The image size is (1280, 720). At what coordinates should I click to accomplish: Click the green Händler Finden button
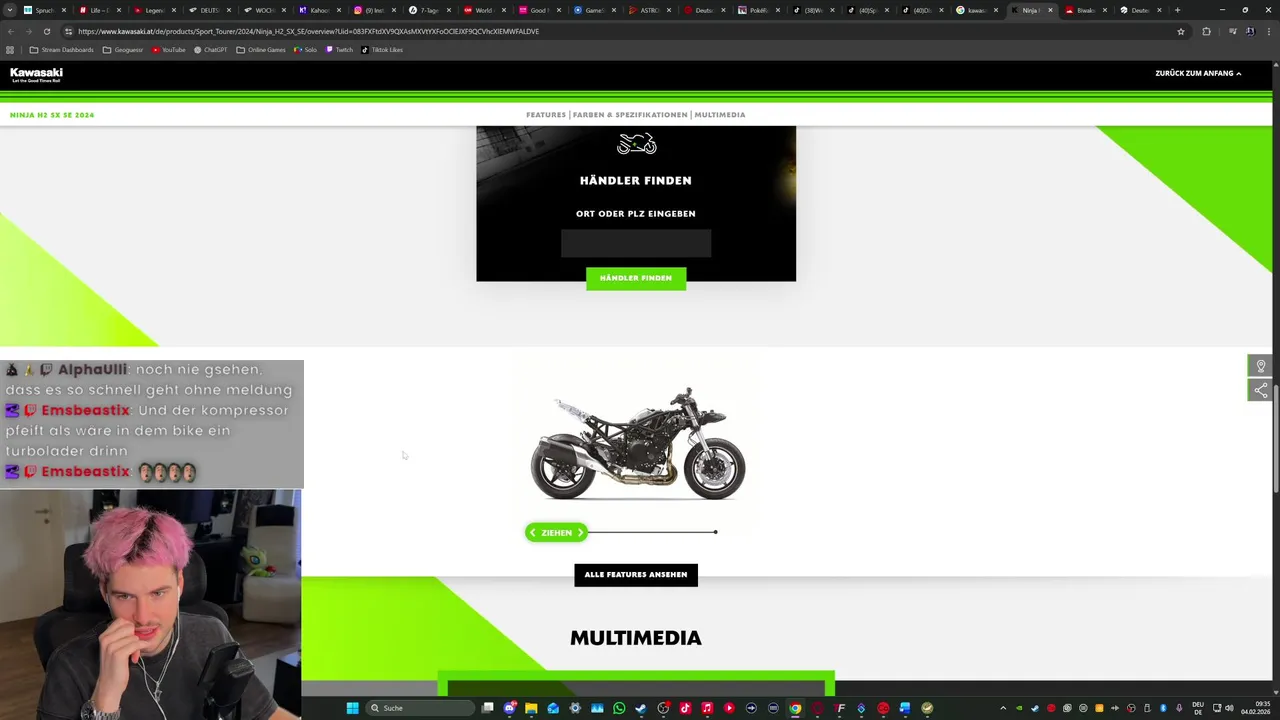636,278
